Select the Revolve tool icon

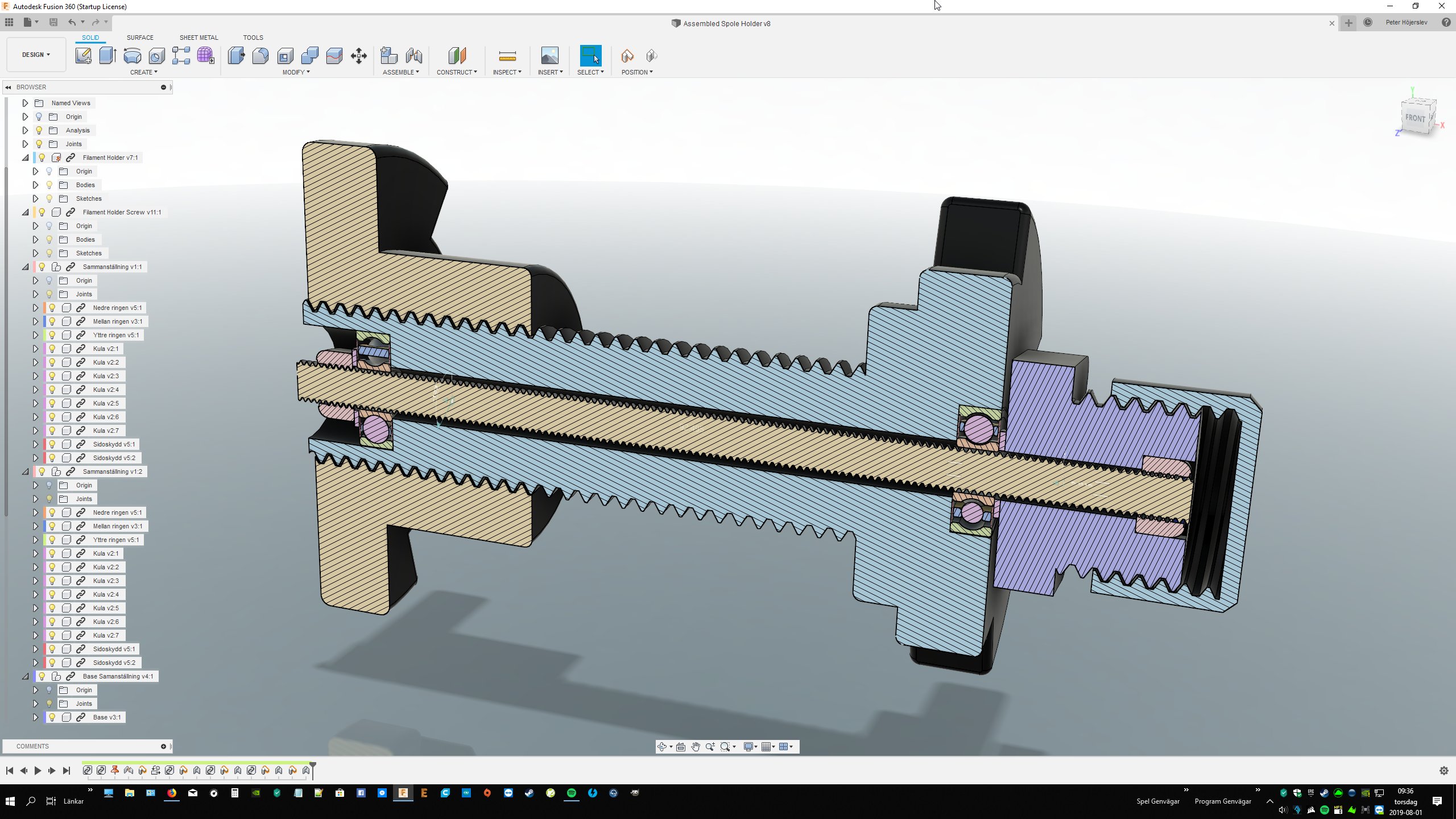(132, 56)
